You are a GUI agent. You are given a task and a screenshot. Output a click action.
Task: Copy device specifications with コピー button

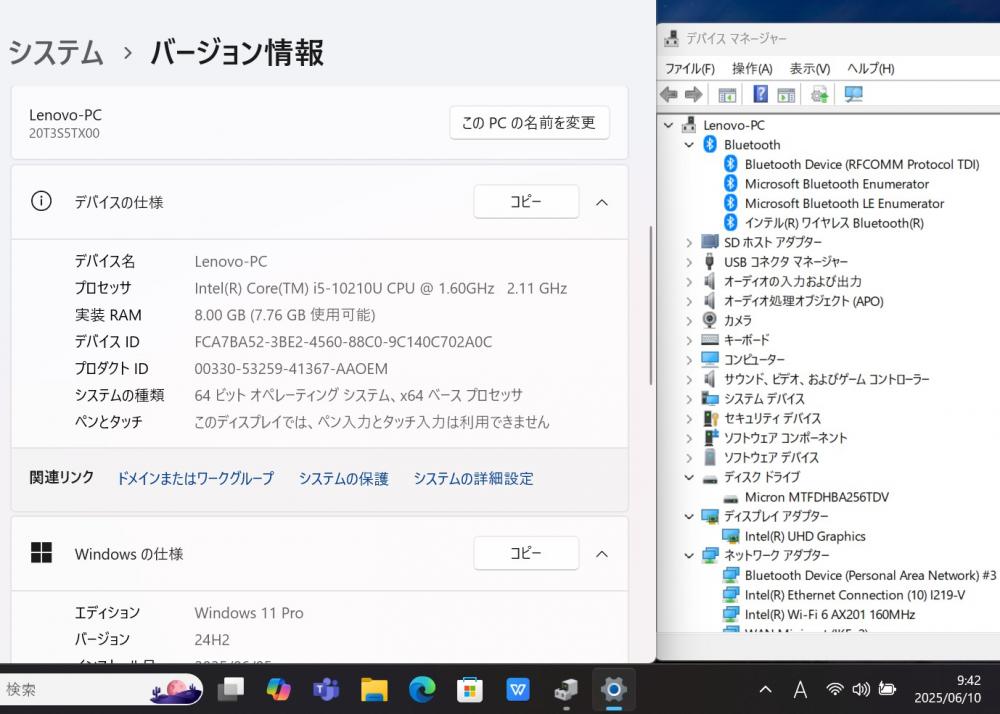point(526,201)
